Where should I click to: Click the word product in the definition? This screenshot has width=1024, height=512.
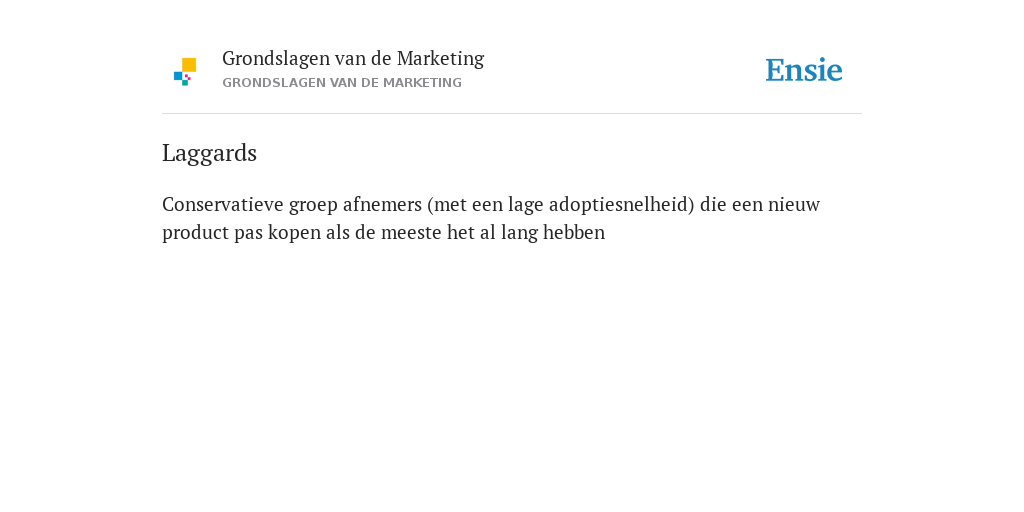pyautogui.click(x=195, y=232)
